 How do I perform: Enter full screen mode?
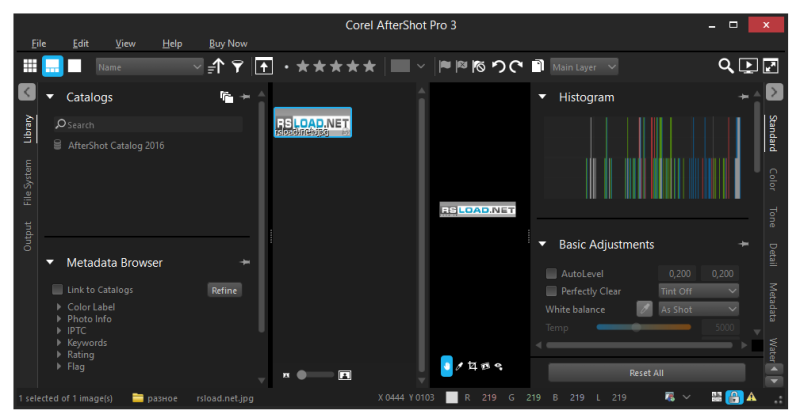click(770, 66)
